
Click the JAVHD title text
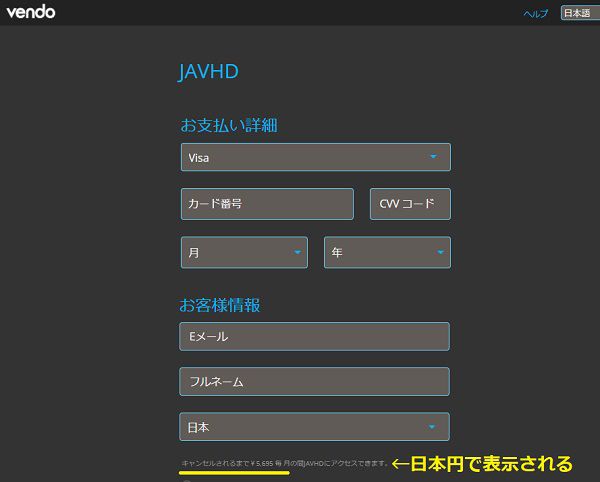point(209,72)
